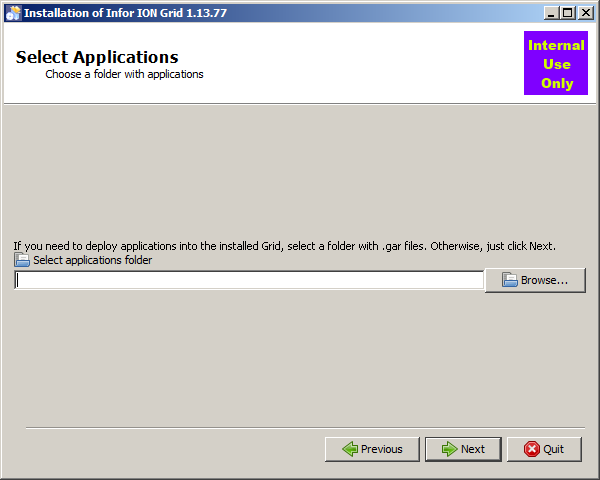Maximize the installer window
The image size is (600, 480).
click(x=568, y=13)
